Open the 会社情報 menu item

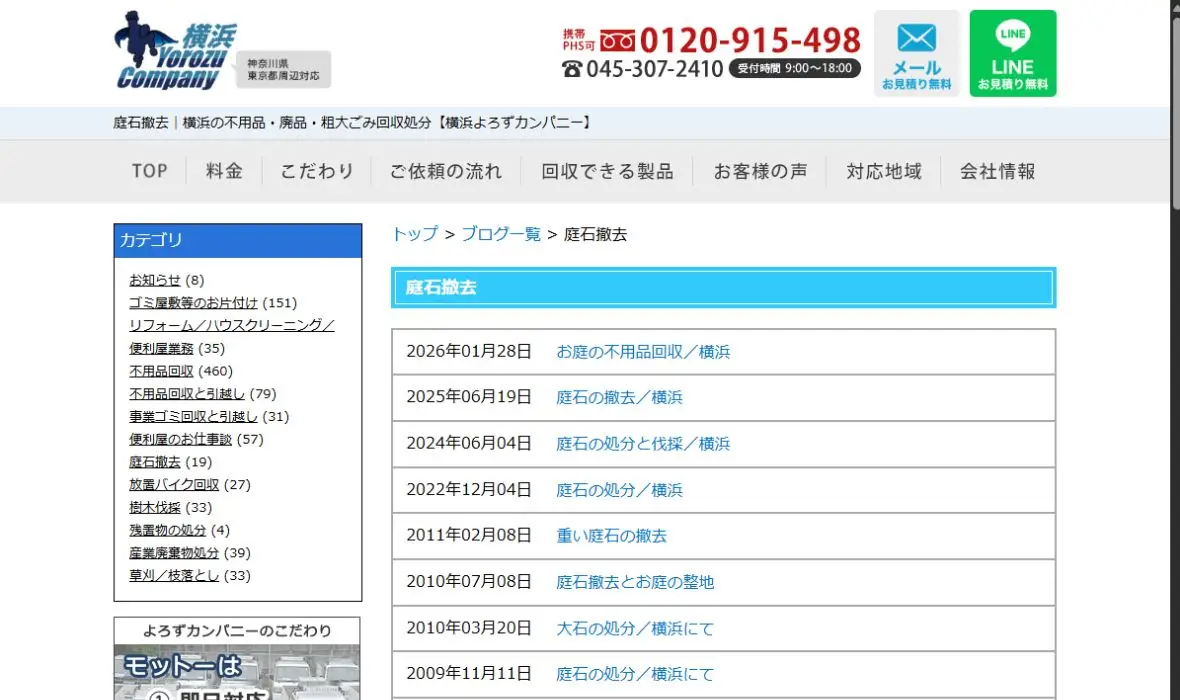[x=997, y=172]
